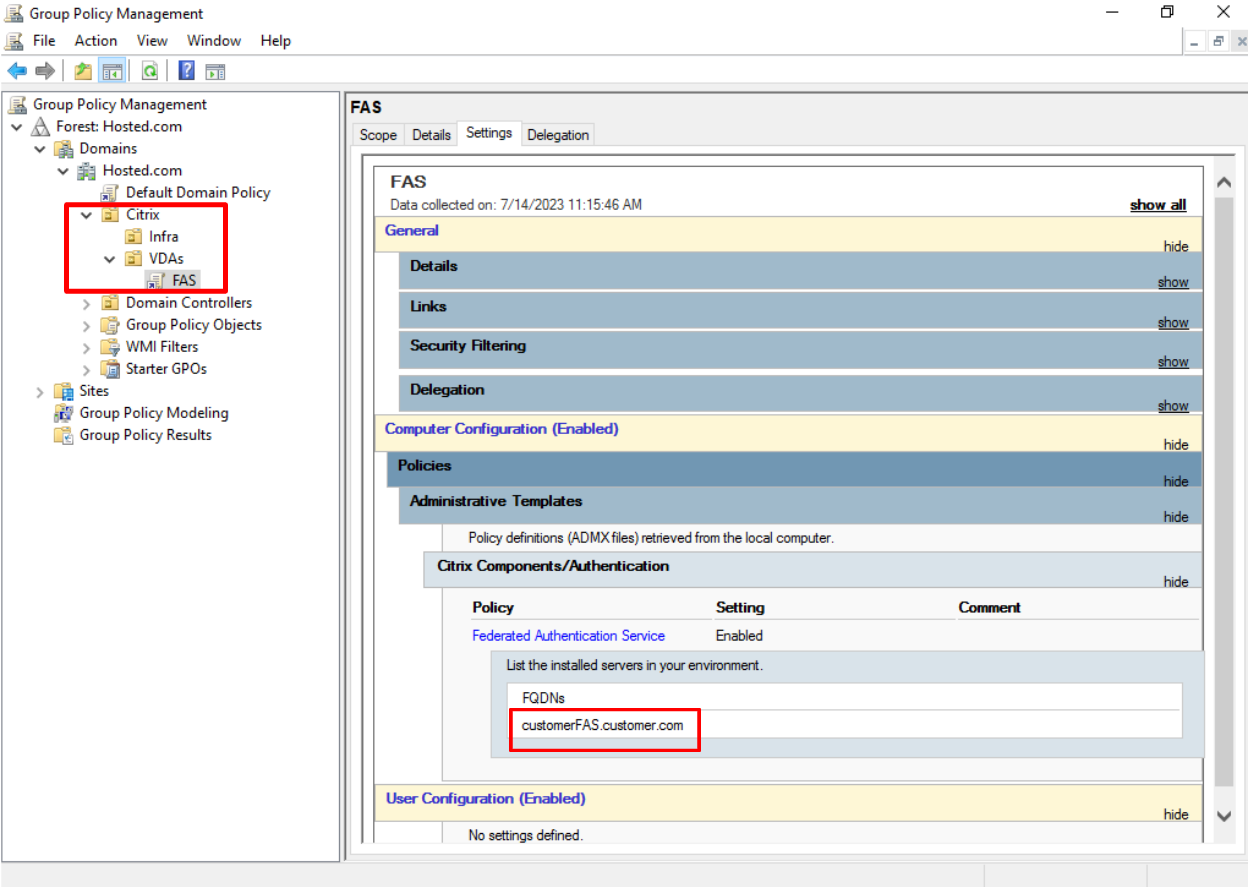Click the report's scroll down arrow
1251x887 pixels.
[x=1224, y=816]
